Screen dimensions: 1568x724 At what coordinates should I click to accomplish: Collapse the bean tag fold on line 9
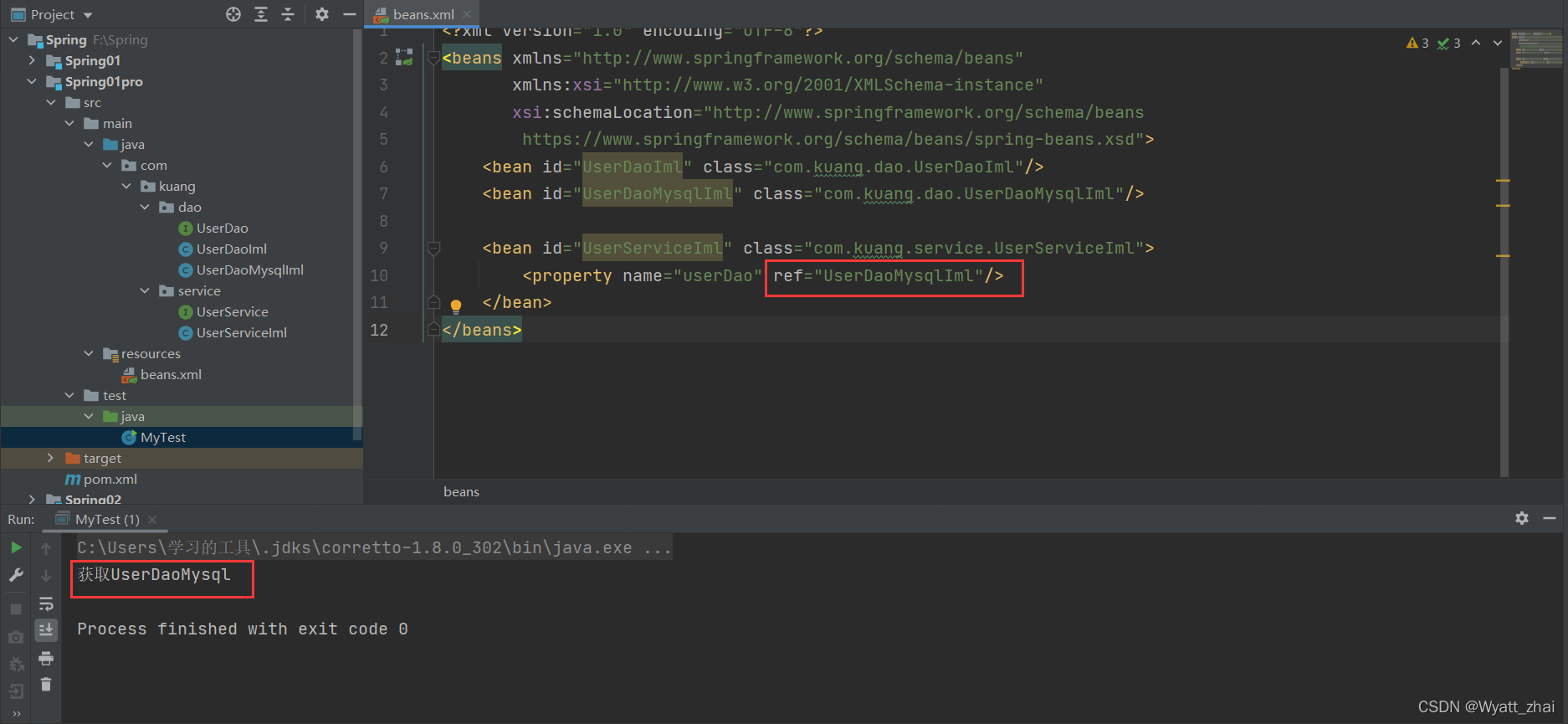pyautogui.click(x=433, y=248)
